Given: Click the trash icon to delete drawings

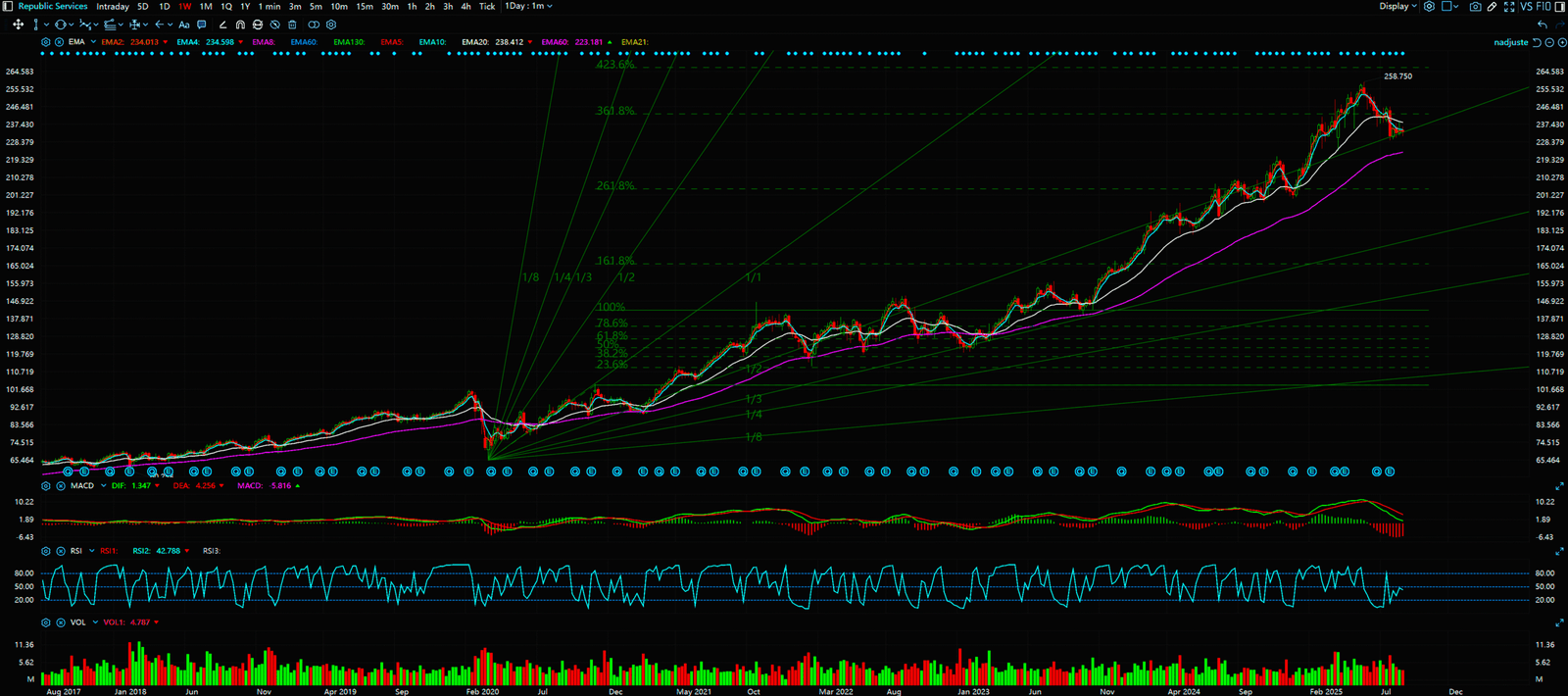Looking at the screenshot, I should coord(292,25).
